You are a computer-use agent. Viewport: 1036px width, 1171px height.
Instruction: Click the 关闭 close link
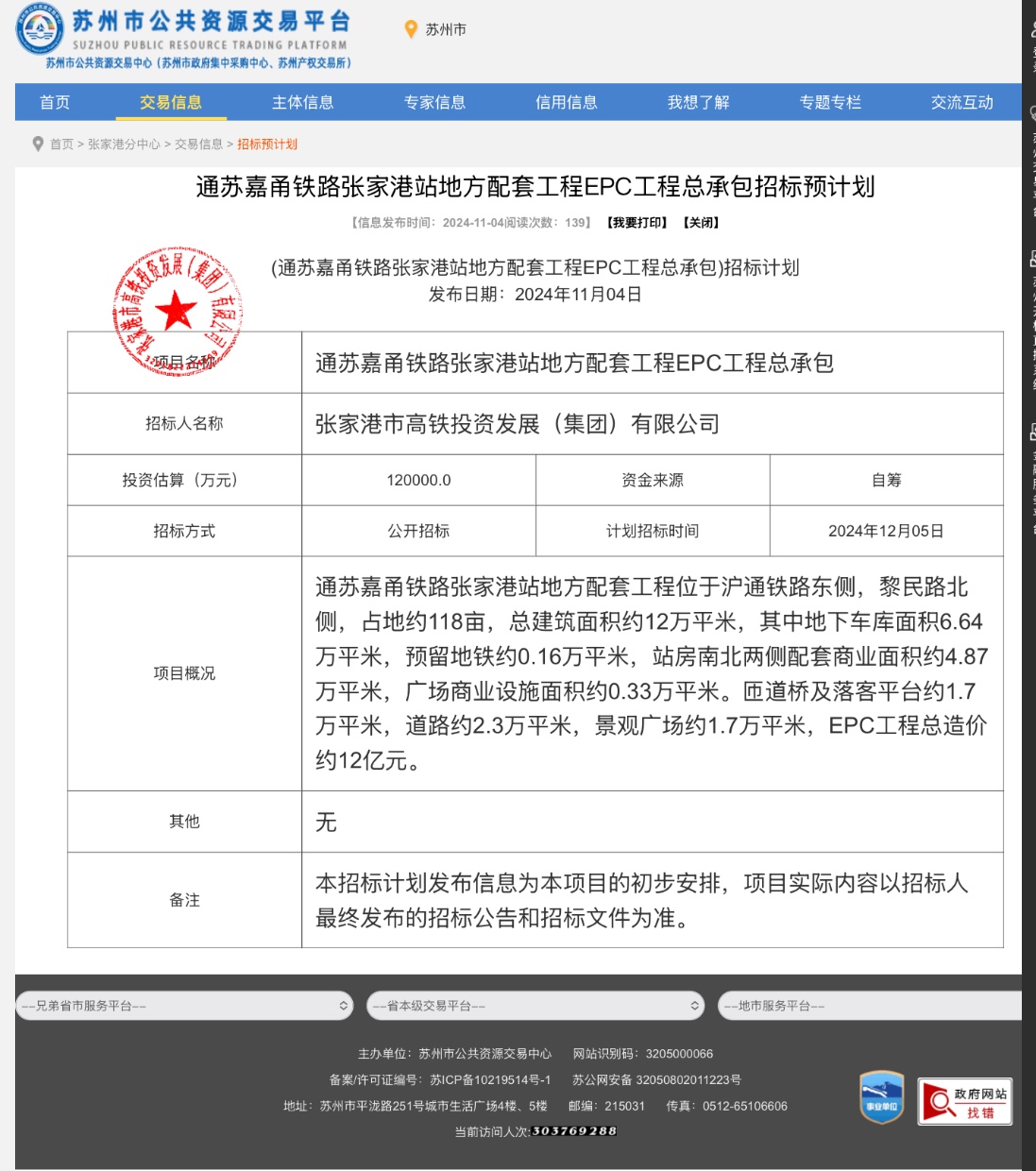[701, 223]
